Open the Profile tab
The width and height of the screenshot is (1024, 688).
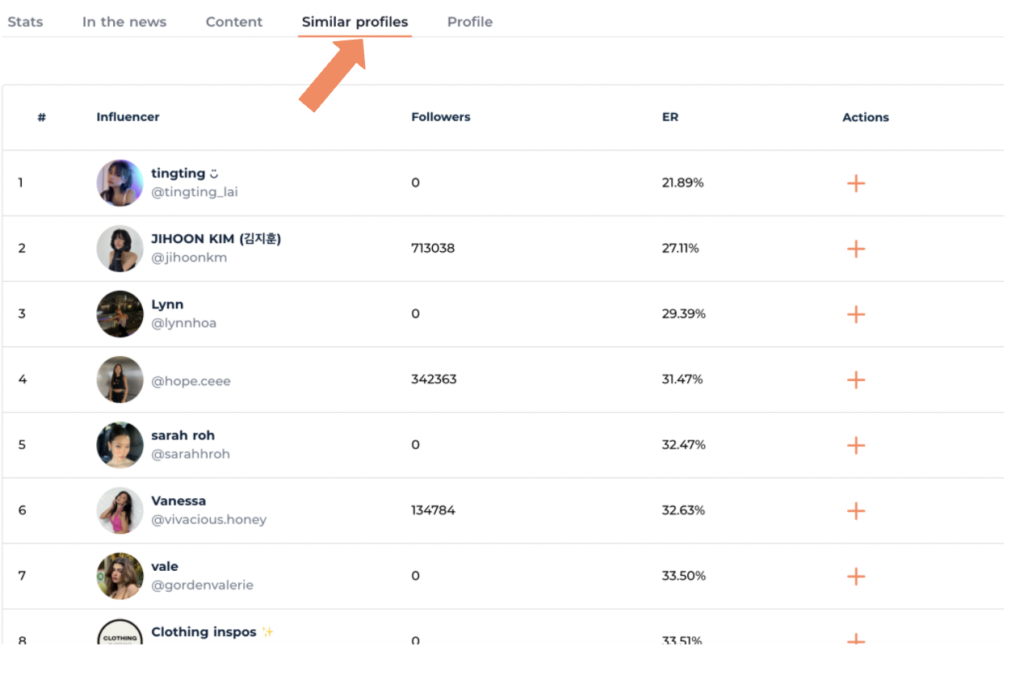470,22
